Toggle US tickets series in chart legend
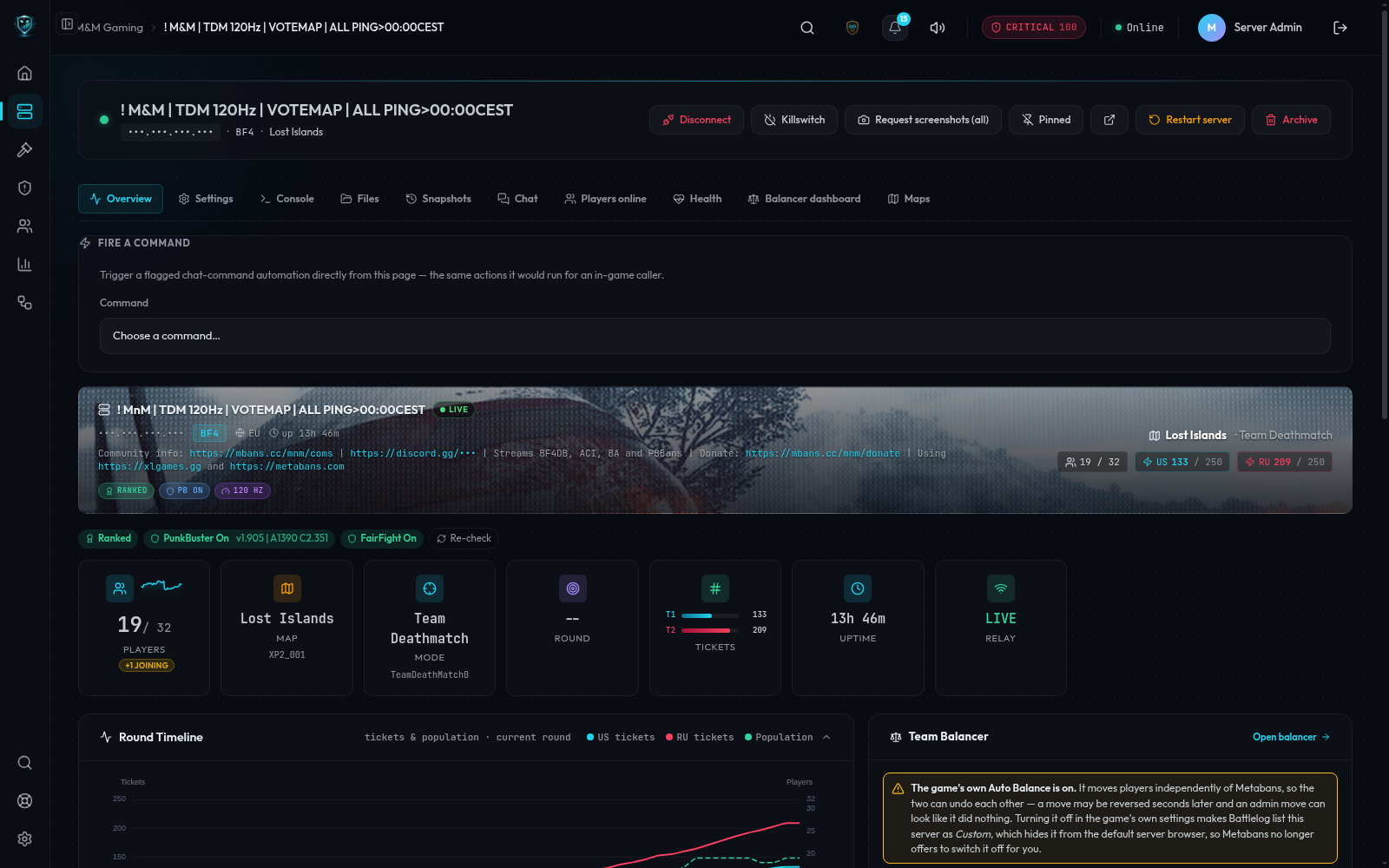 click(621, 737)
